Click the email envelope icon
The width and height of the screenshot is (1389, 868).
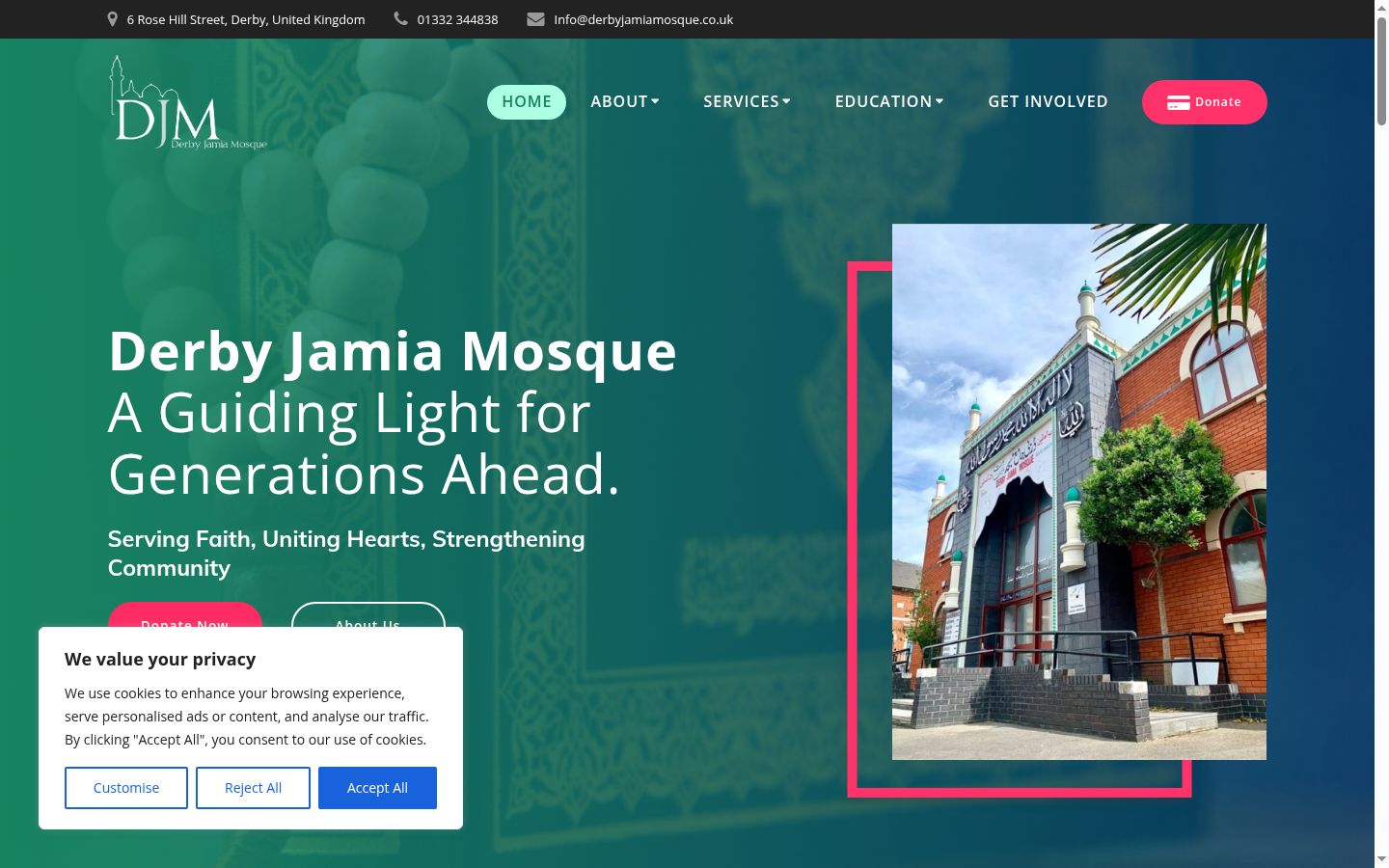(535, 19)
